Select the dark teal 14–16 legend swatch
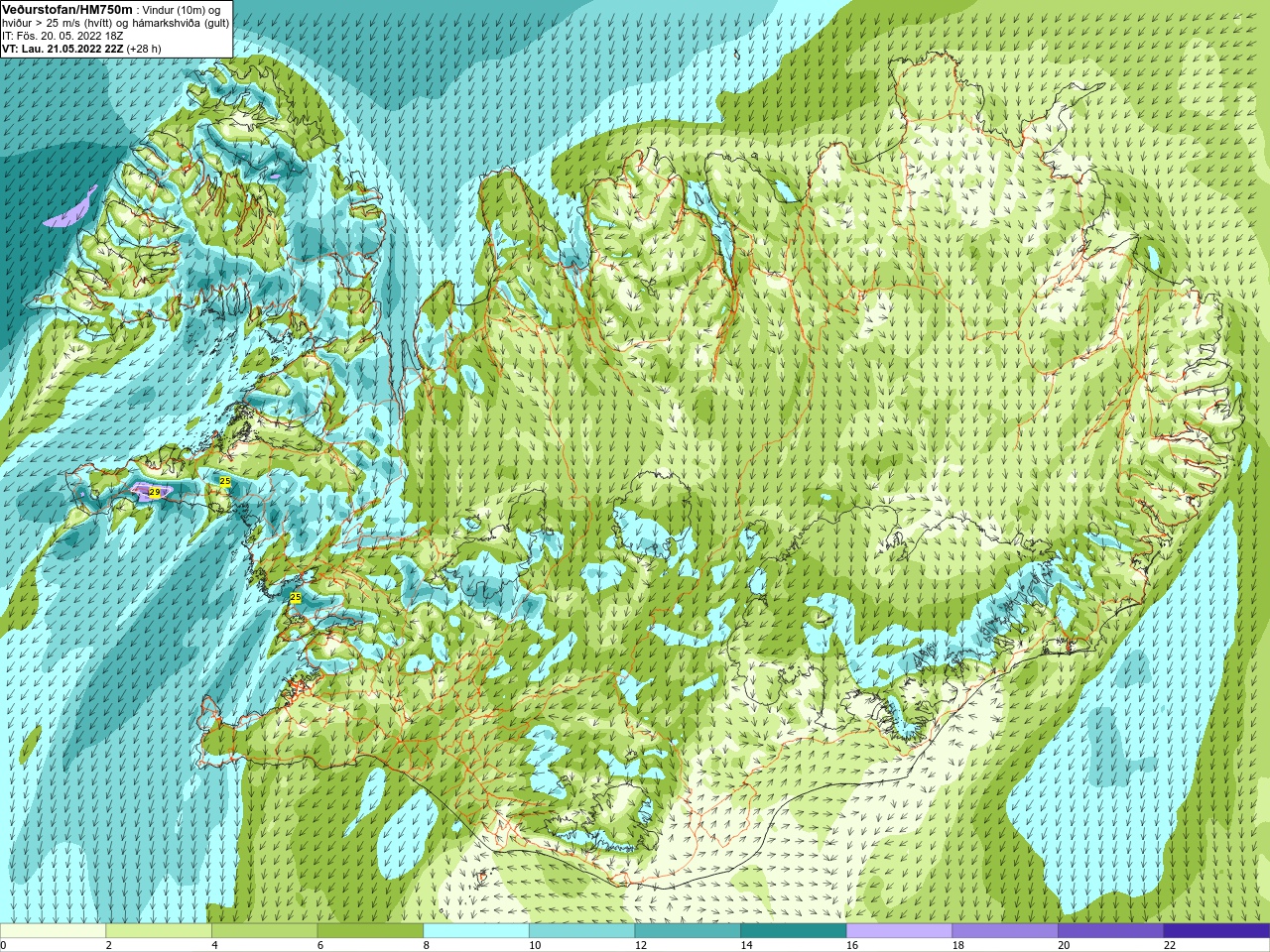 click(794, 931)
